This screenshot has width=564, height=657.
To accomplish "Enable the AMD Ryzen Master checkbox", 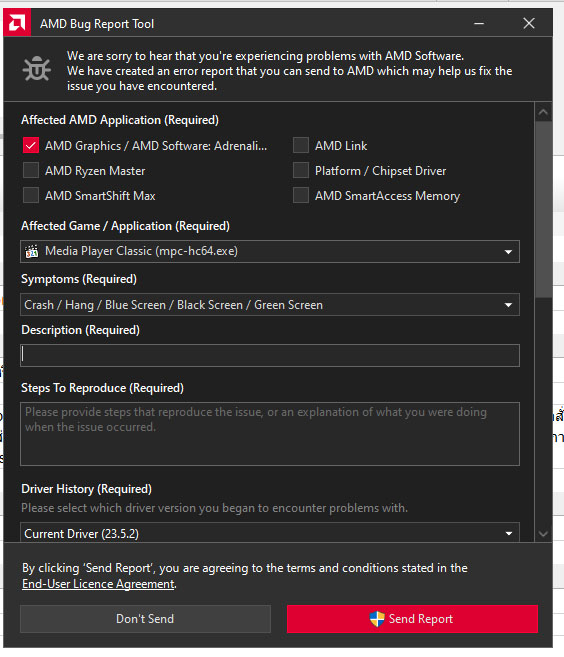I will [31, 171].
